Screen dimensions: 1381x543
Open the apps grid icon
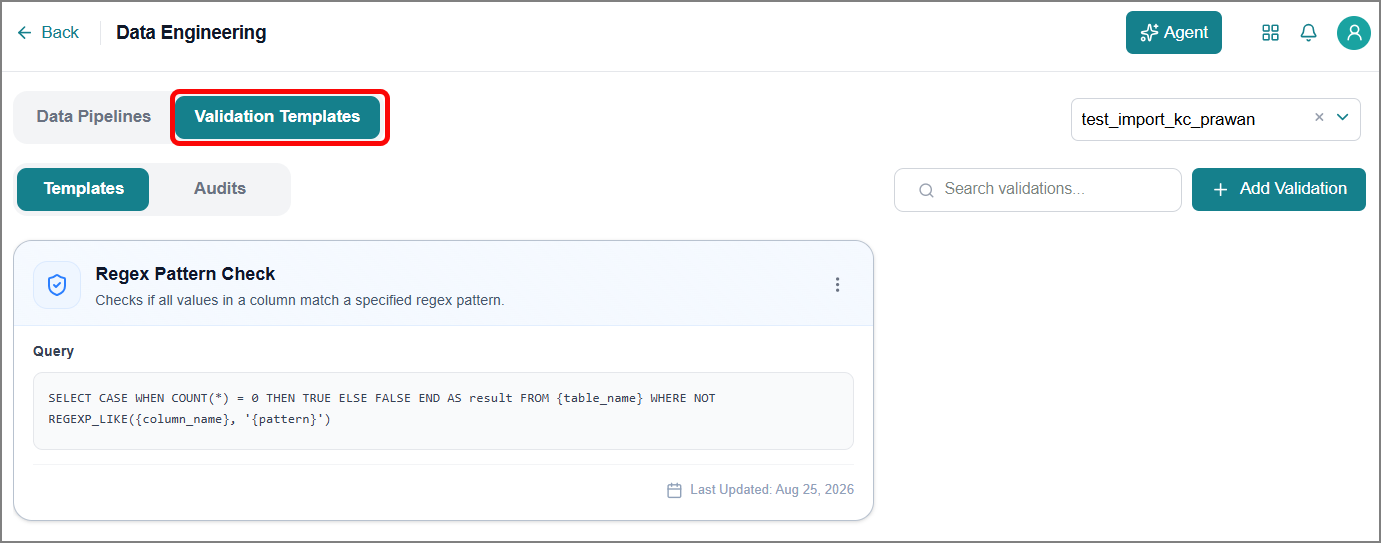1270,33
